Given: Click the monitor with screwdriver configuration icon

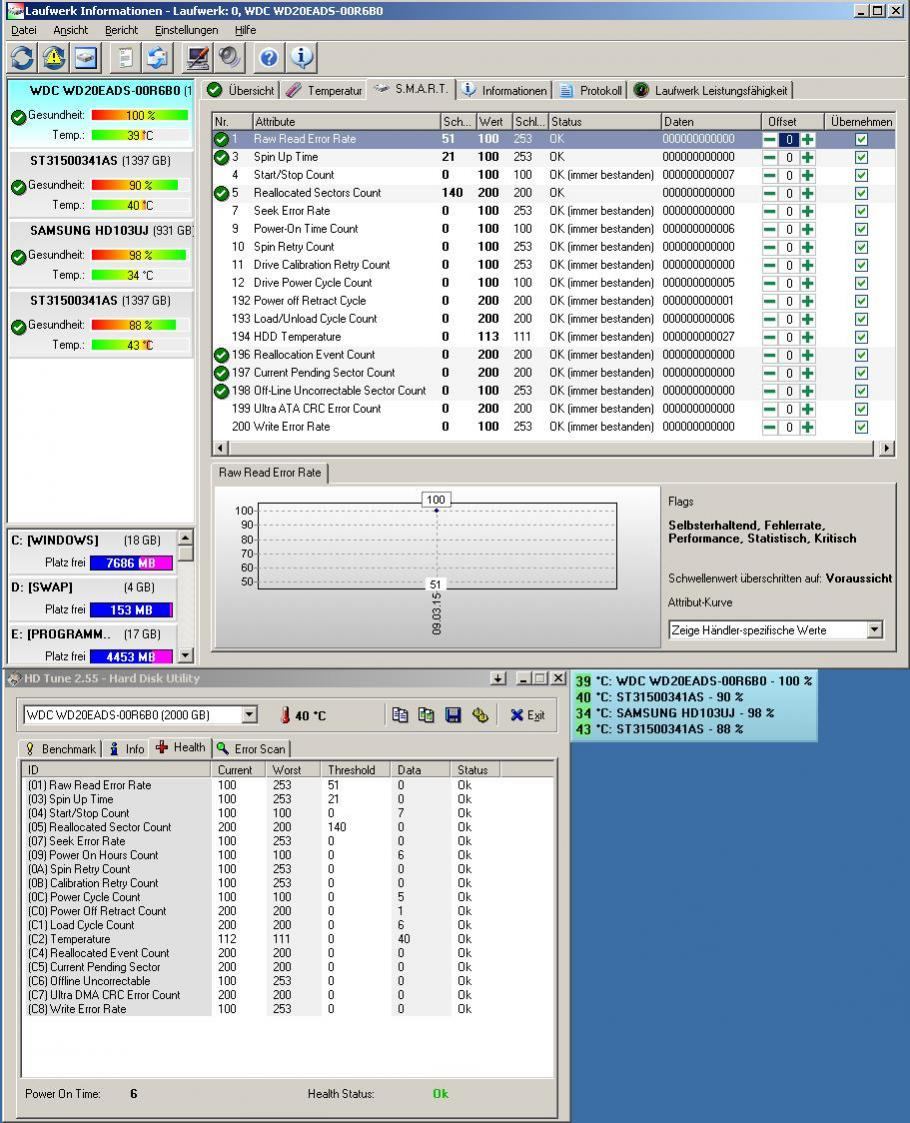Looking at the screenshot, I should (197, 57).
